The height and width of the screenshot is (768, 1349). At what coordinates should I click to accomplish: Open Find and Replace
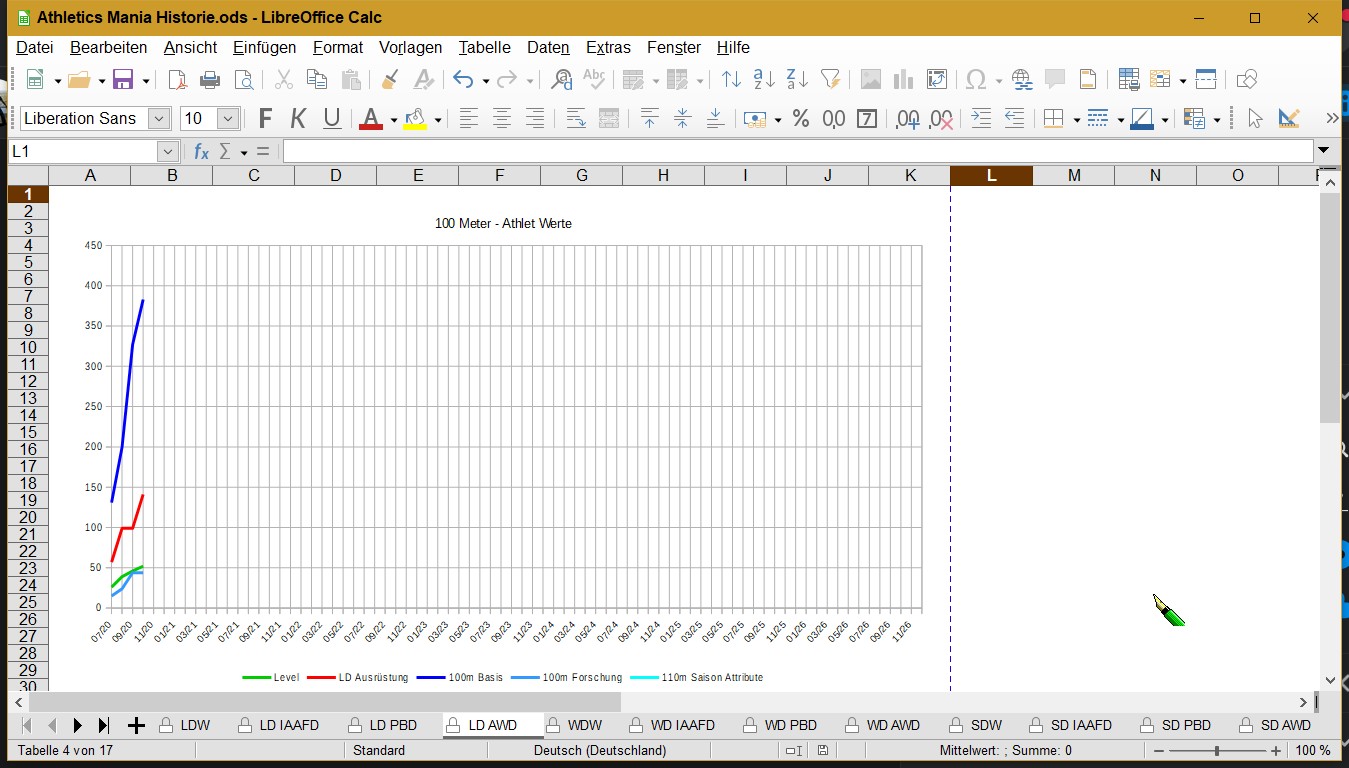point(562,80)
